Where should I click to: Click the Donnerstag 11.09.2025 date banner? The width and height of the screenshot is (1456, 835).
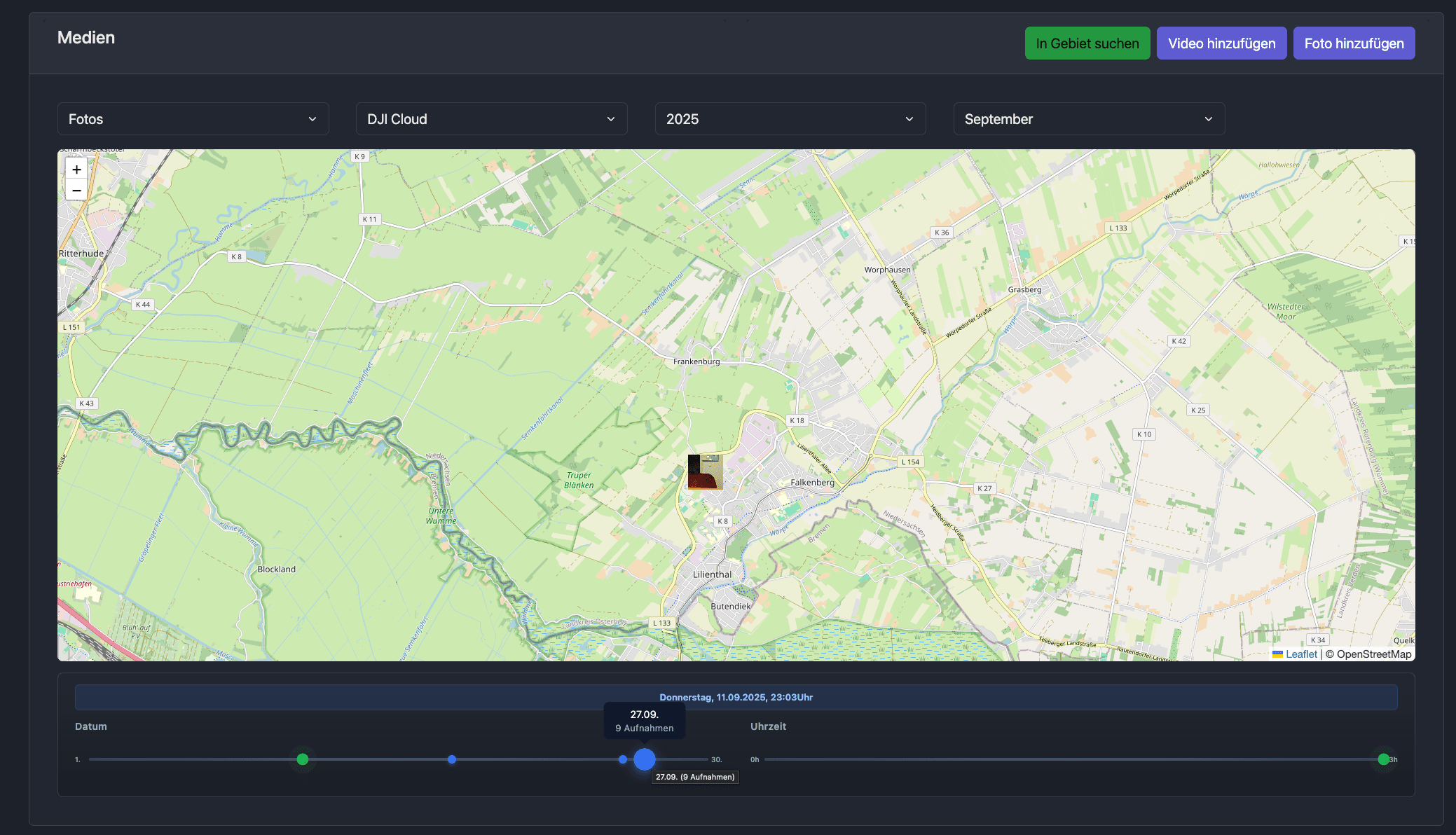point(736,698)
